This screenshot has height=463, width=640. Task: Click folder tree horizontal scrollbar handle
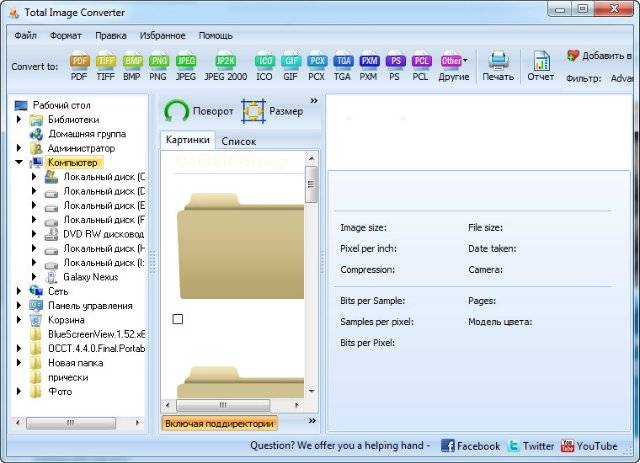pyautogui.click(x=71, y=423)
